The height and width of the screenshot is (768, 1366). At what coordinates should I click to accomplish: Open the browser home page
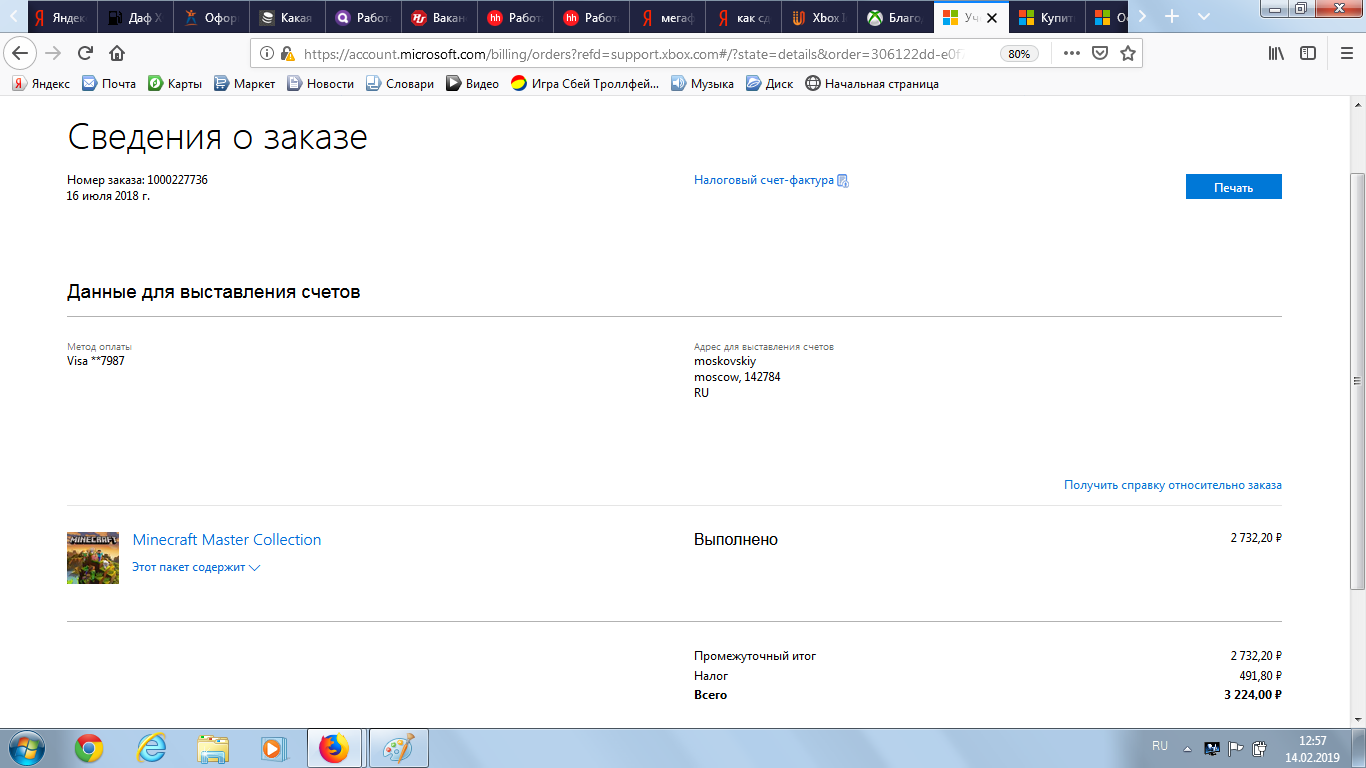pos(117,54)
